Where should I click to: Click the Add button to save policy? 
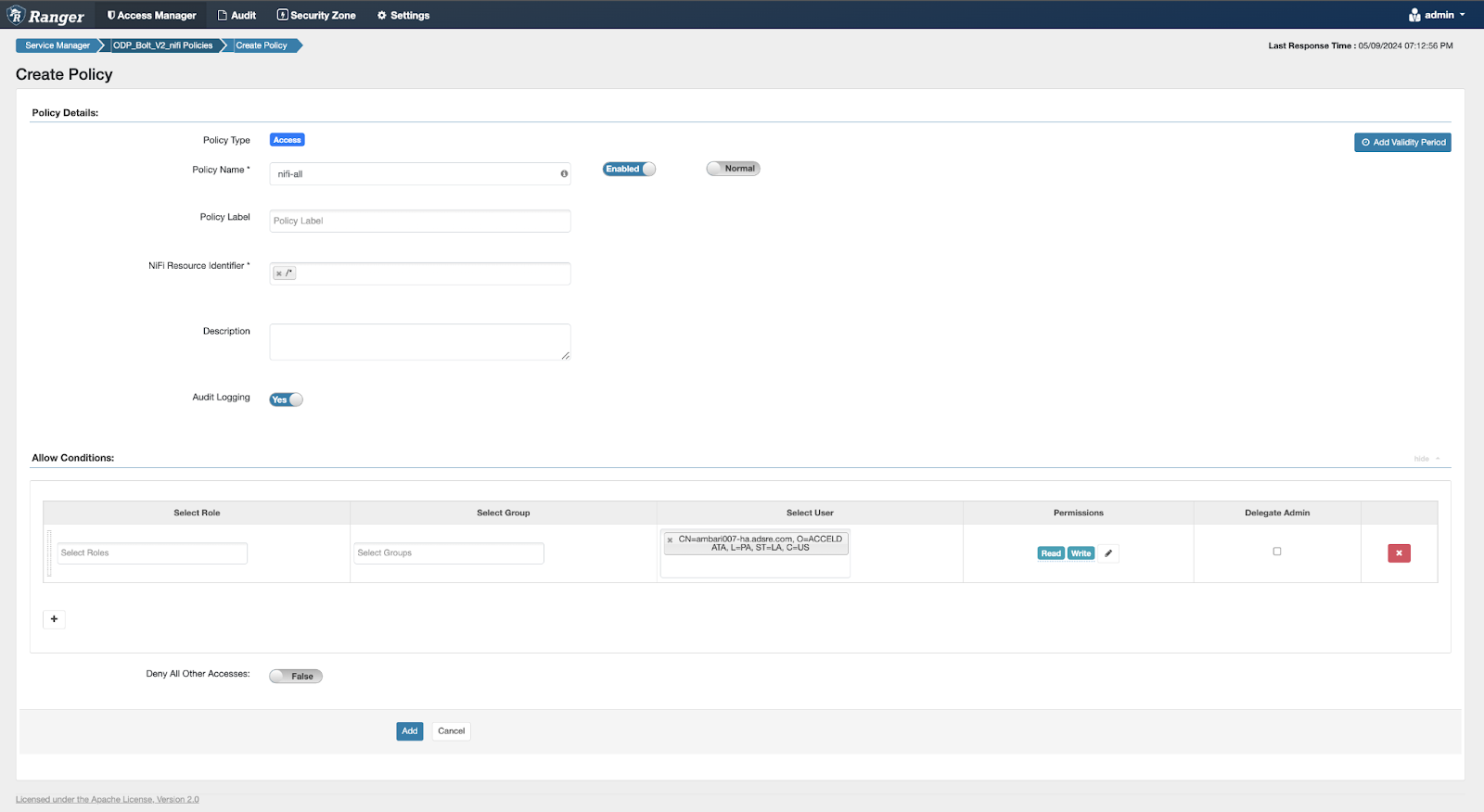point(409,731)
